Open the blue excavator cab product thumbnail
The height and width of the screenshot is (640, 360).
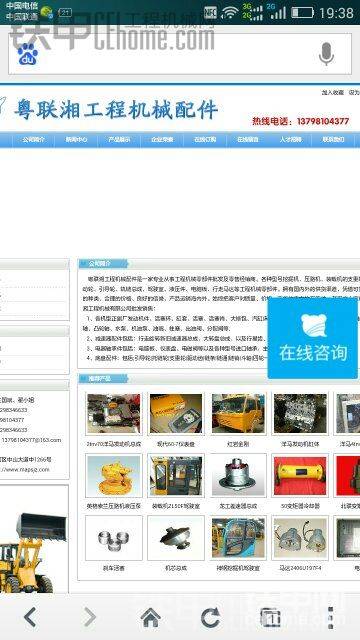point(239,538)
